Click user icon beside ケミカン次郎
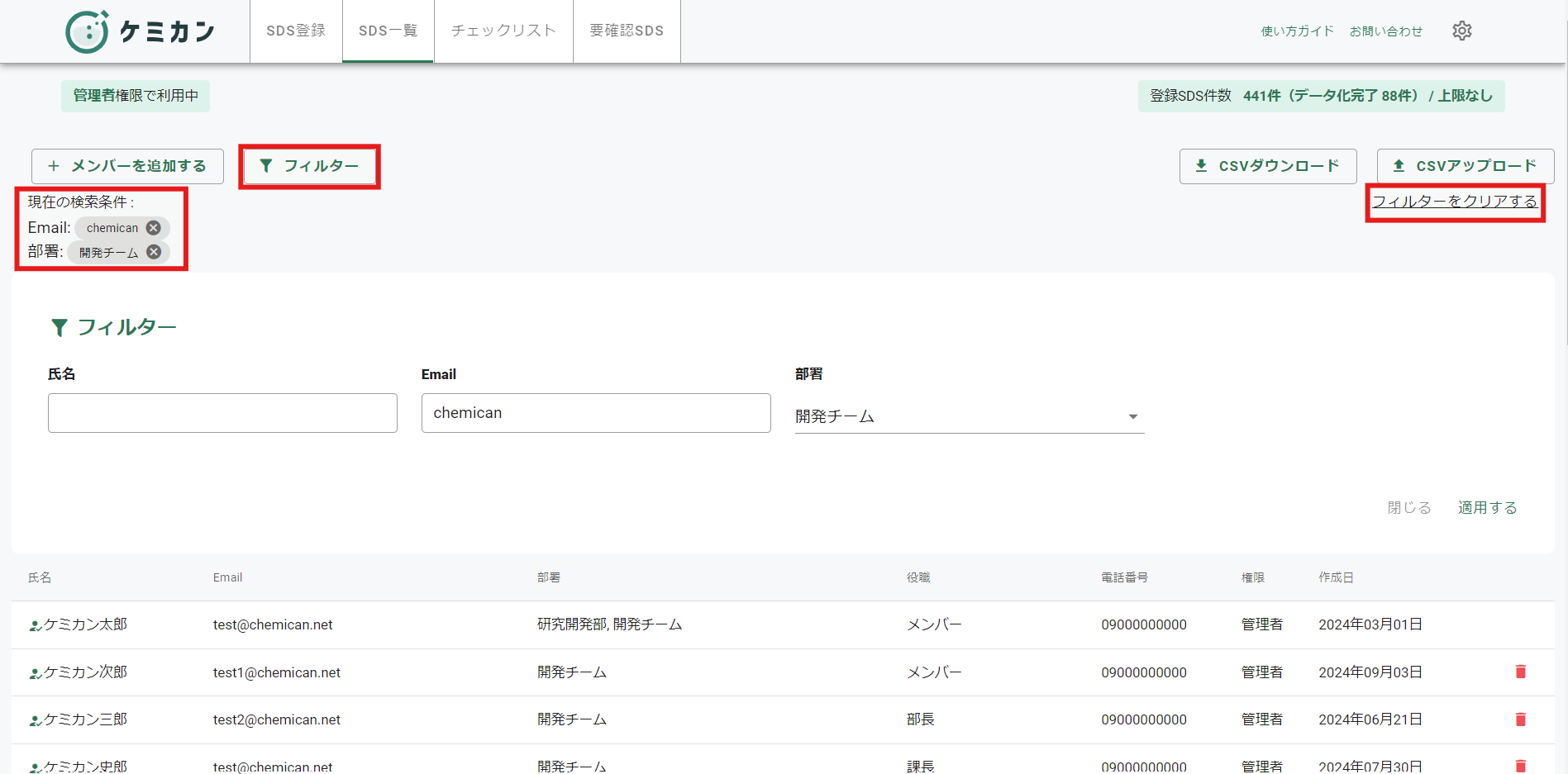Screen dimensions: 1568x774 coord(36,673)
